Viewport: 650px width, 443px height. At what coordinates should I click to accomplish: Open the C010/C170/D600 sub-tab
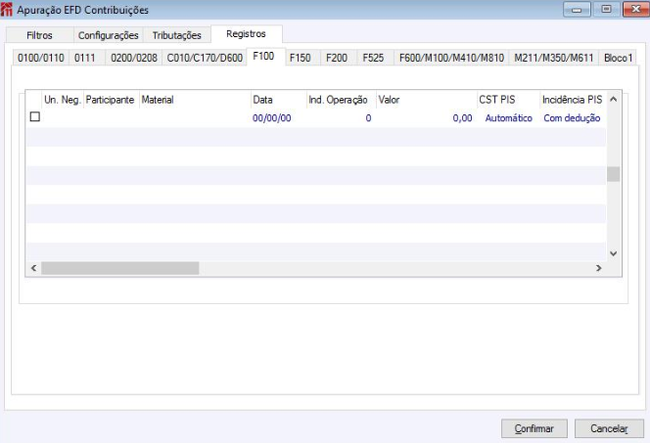tap(205, 58)
